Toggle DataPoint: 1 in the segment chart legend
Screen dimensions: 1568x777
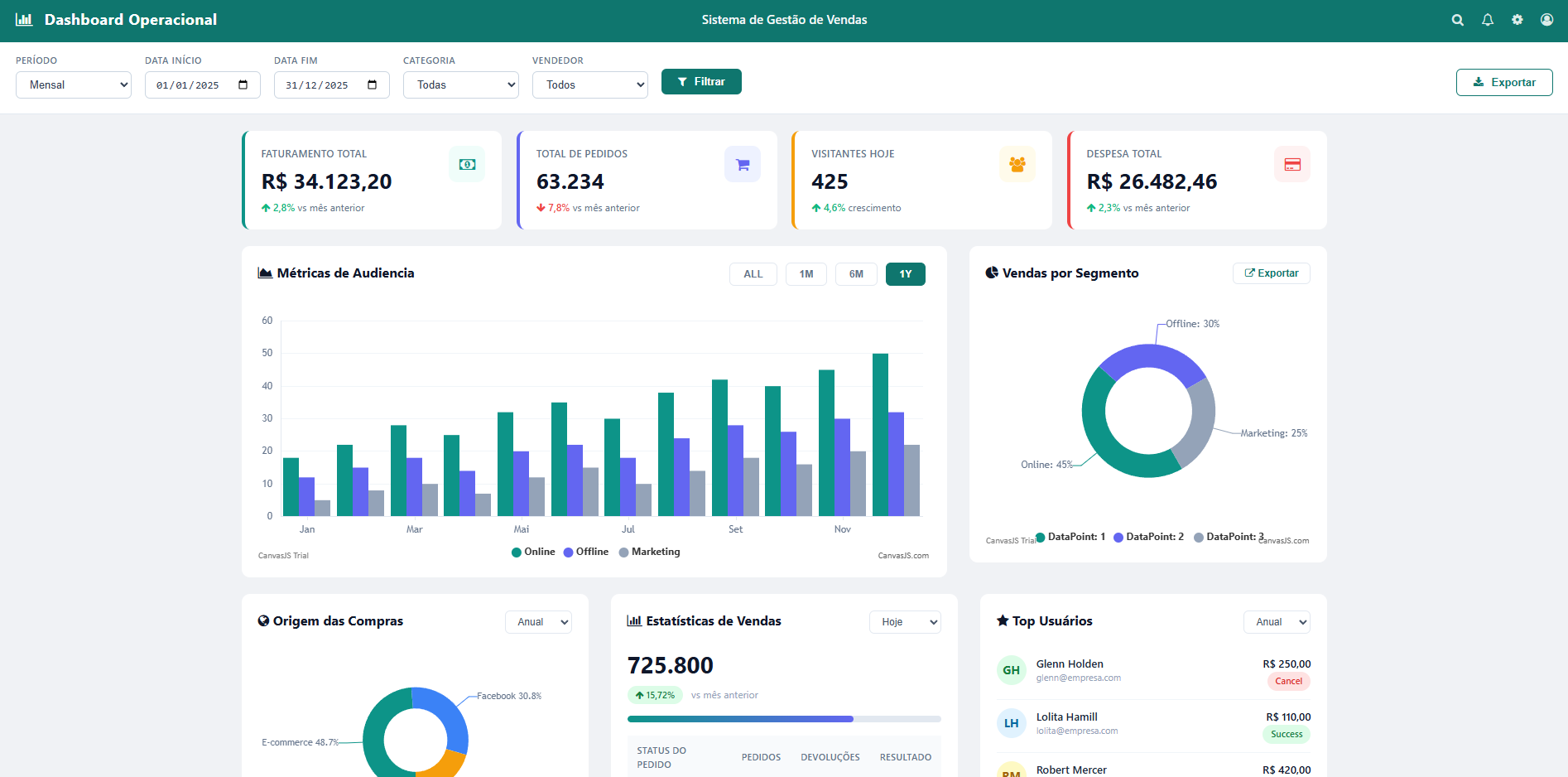pyautogui.click(x=1070, y=537)
